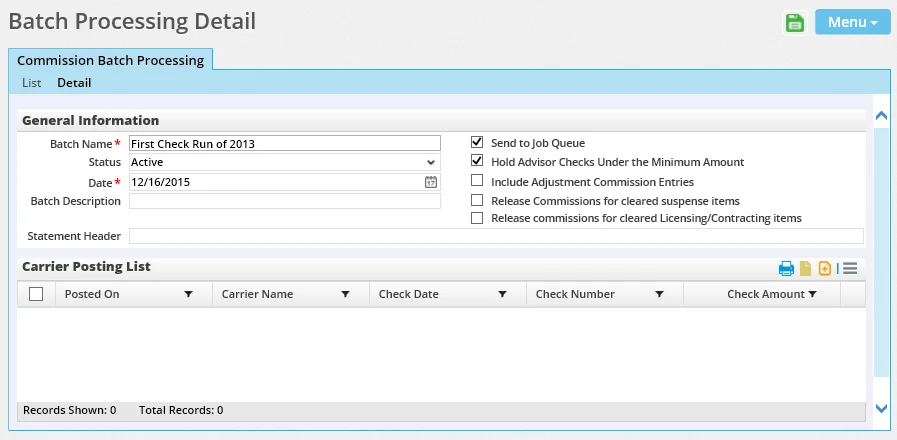
Task: Click the green save icon
Action: tap(795, 22)
